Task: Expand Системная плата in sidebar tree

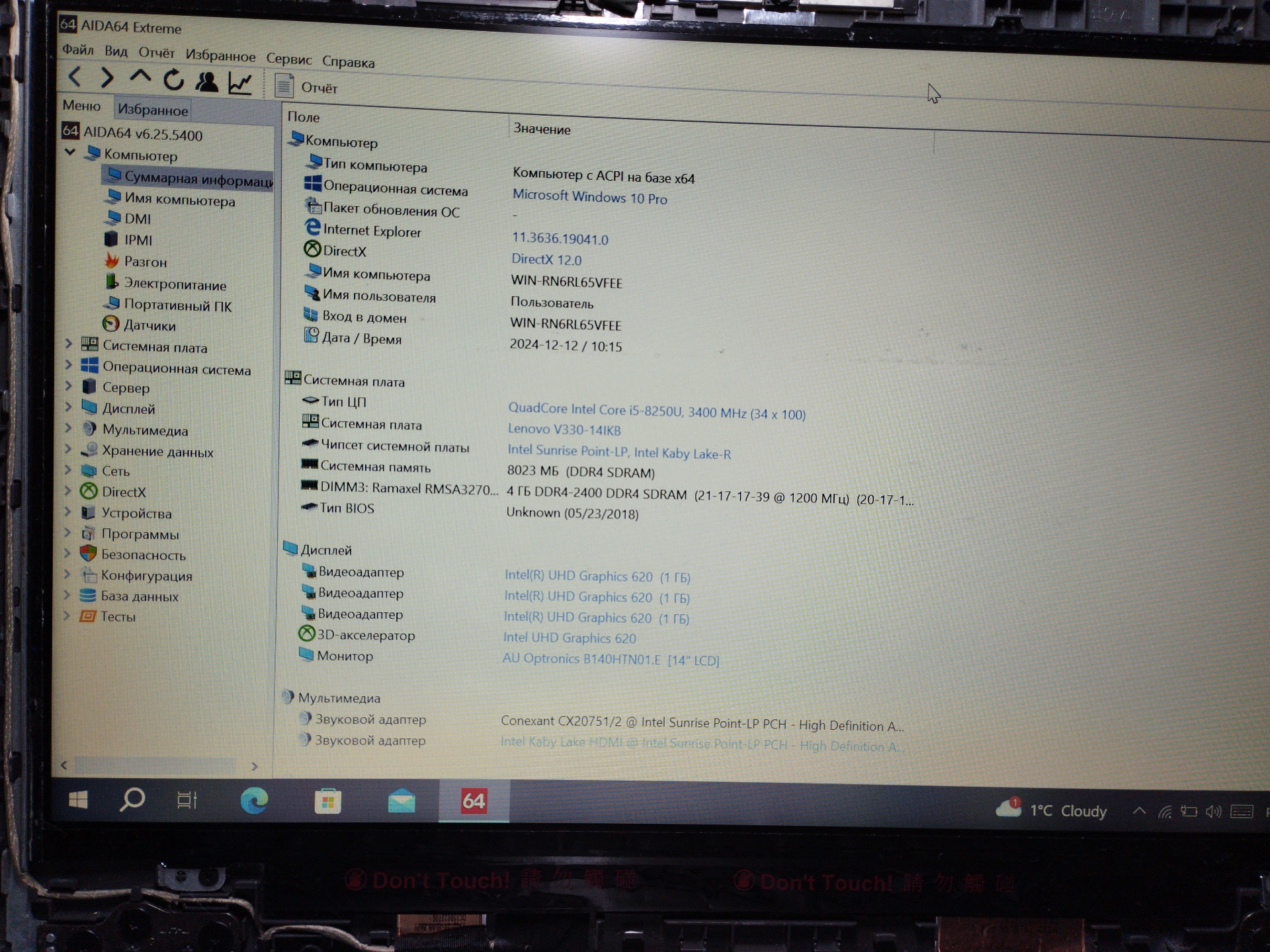Action: [x=68, y=344]
